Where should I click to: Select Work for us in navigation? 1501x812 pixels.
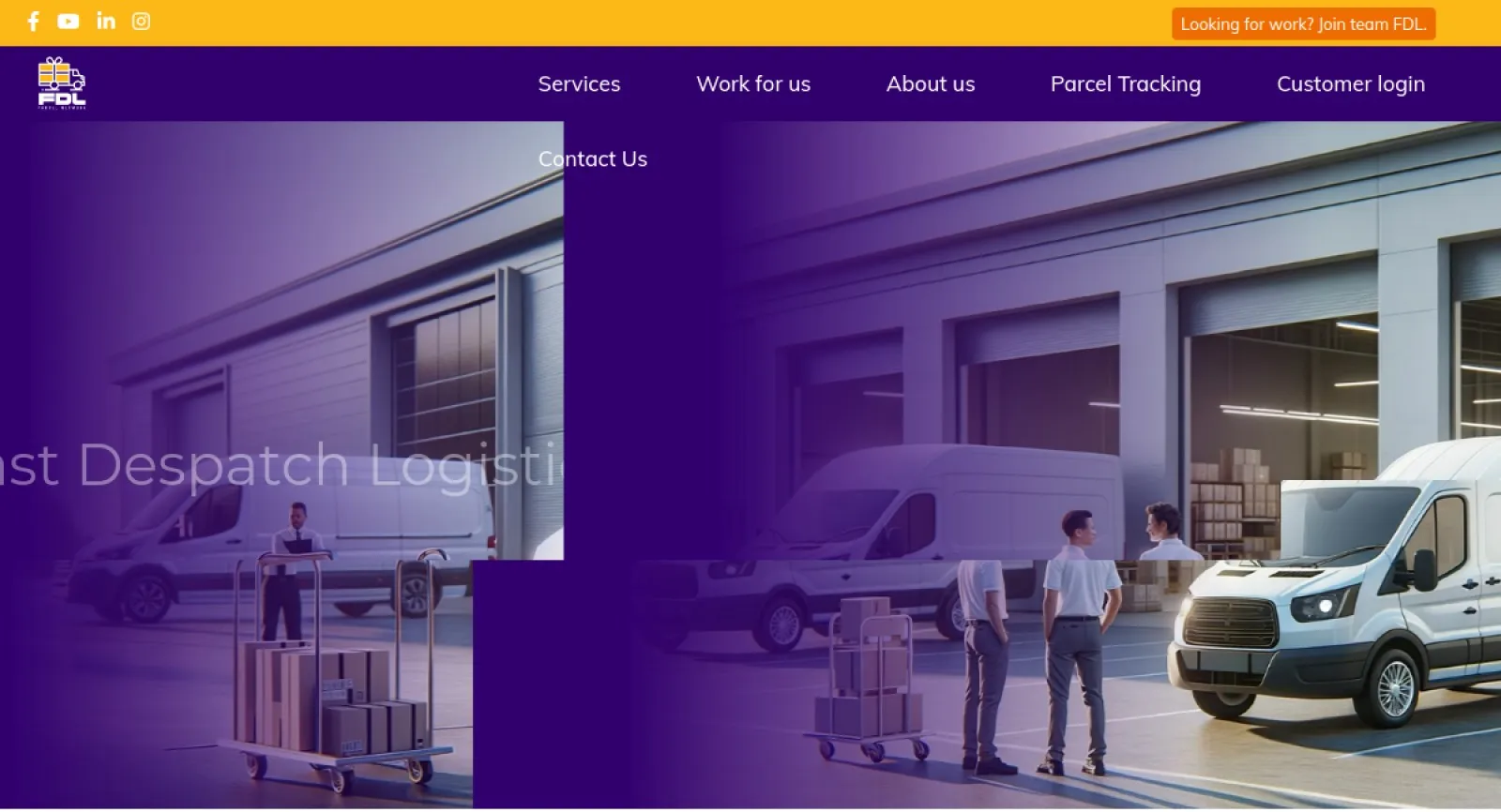click(x=753, y=84)
